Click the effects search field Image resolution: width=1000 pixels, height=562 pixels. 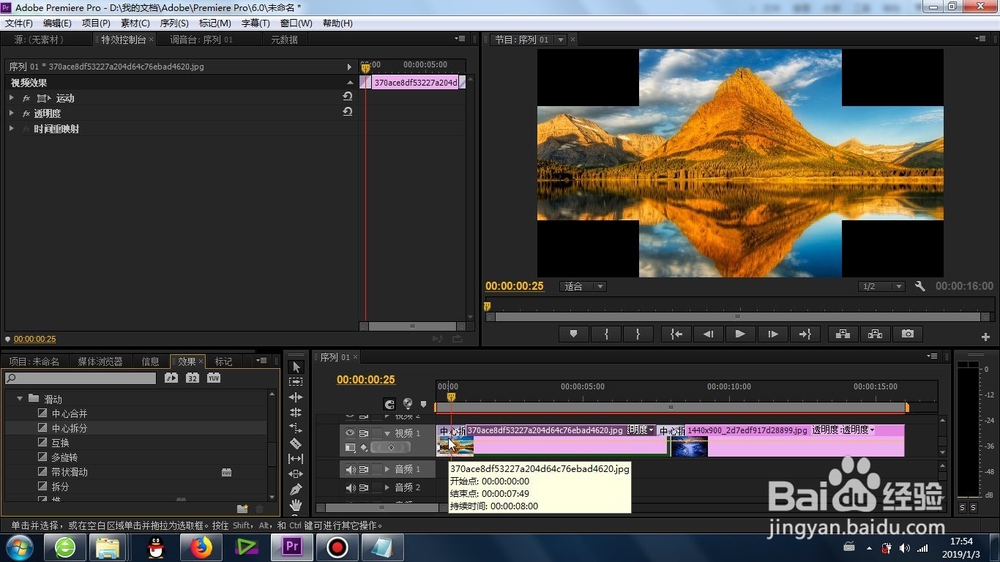click(80, 378)
